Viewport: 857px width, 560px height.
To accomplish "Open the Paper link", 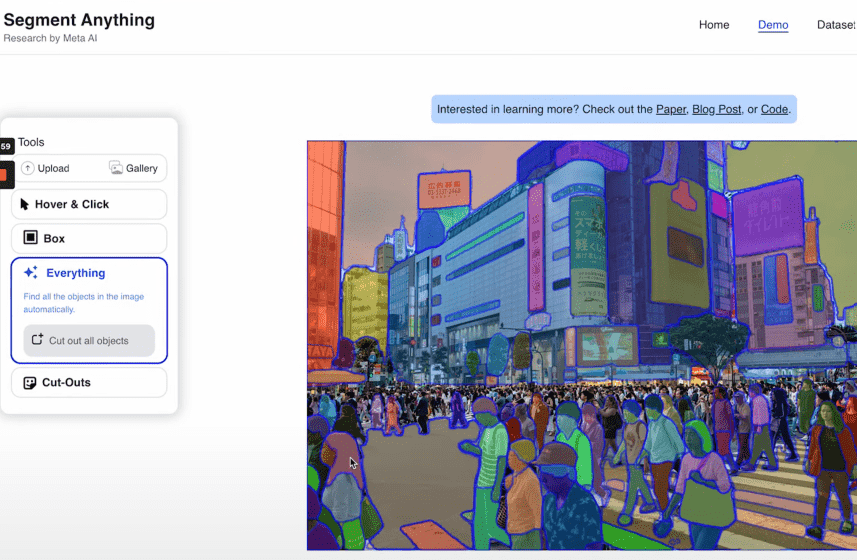I will tap(671, 109).
